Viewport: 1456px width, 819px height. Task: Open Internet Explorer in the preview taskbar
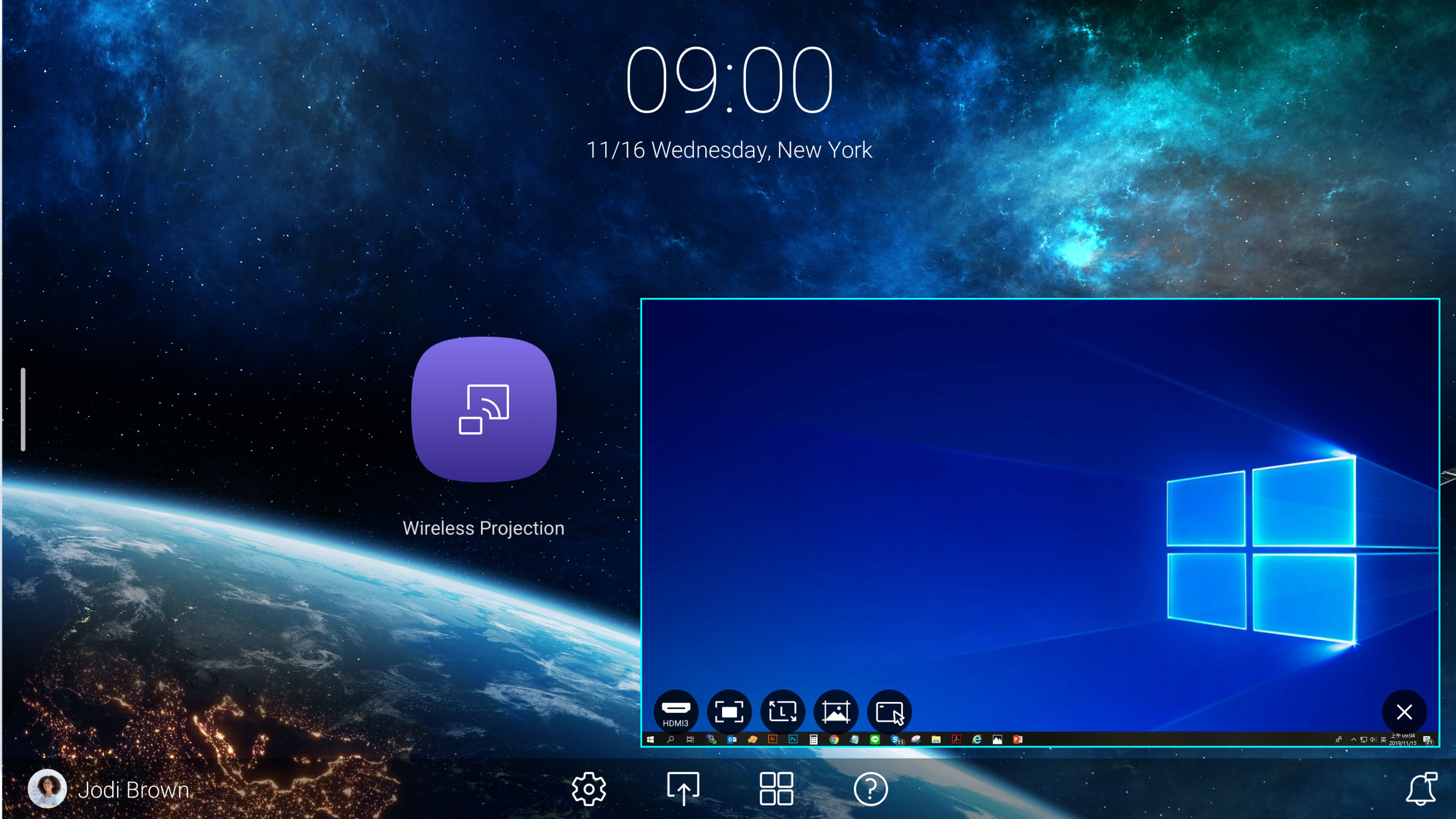click(977, 740)
